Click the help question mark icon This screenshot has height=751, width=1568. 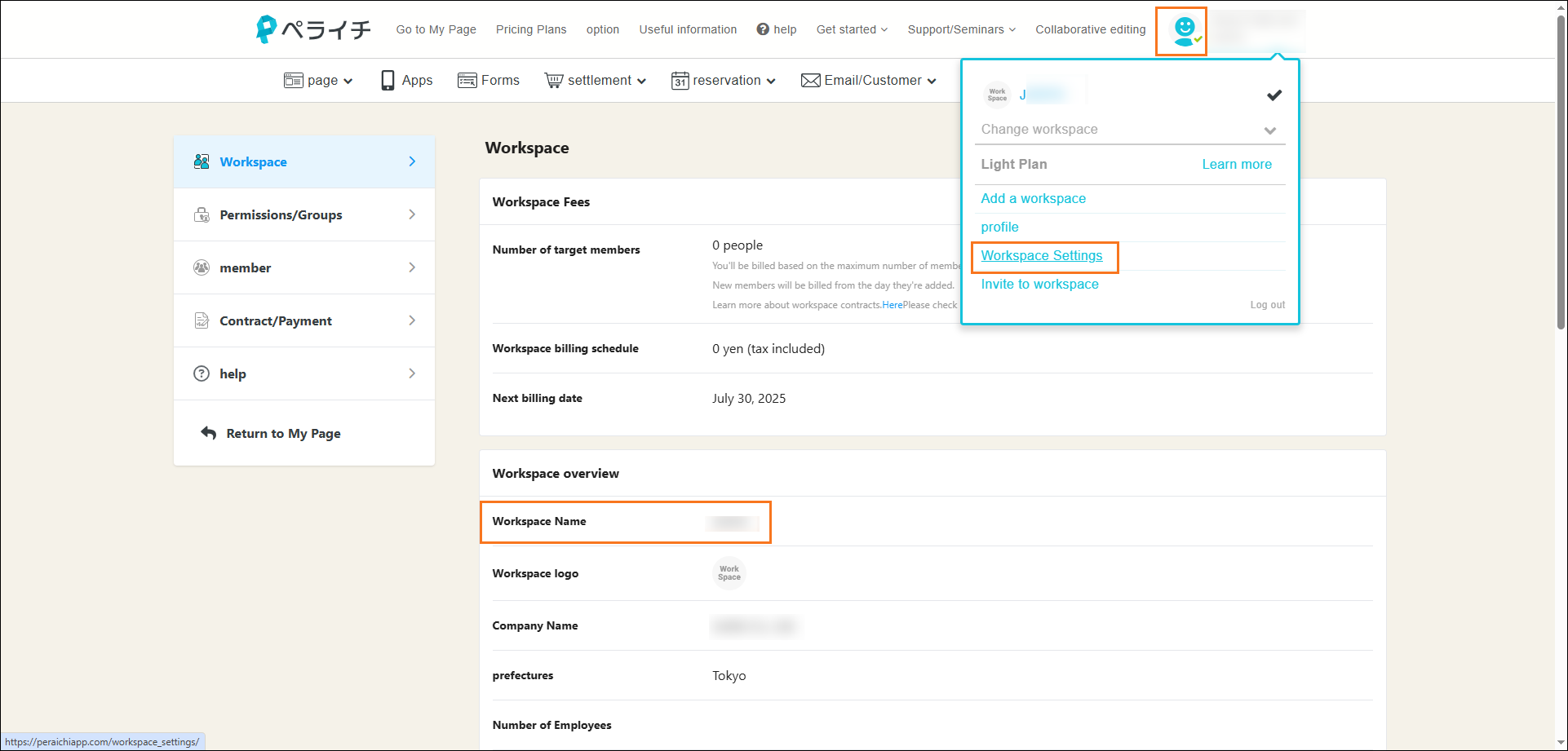click(763, 29)
